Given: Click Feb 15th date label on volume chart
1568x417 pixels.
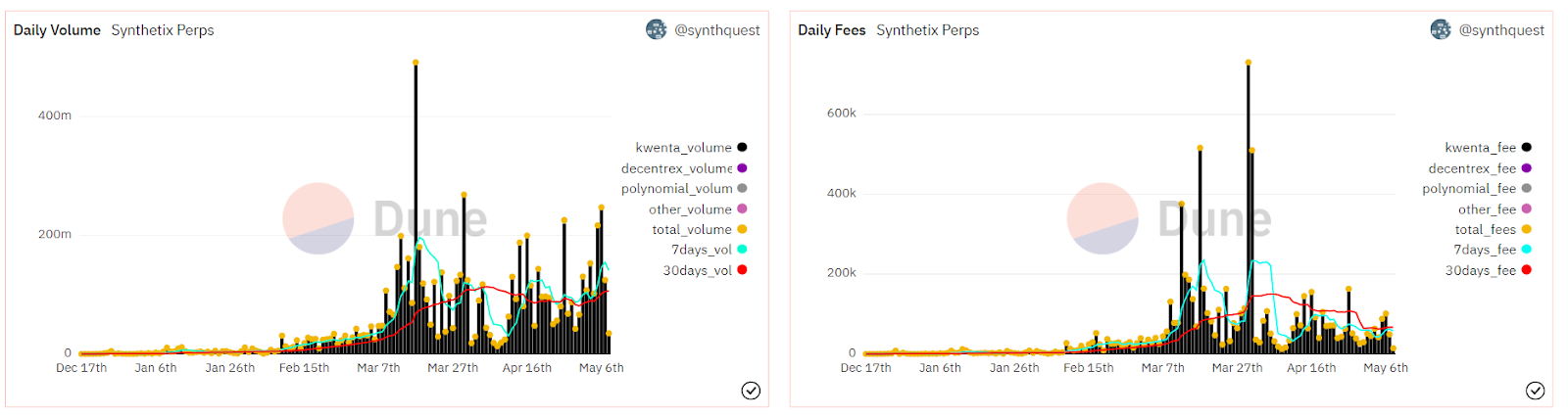Looking at the screenshot, I should pyautogui.click(x=304, y=368).
